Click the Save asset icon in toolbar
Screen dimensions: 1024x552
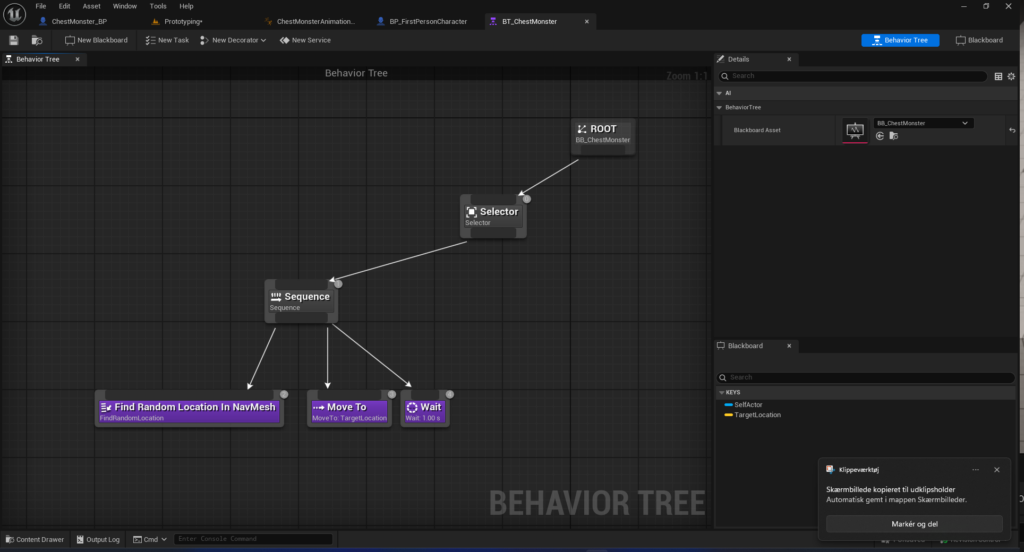click(13, 40)
